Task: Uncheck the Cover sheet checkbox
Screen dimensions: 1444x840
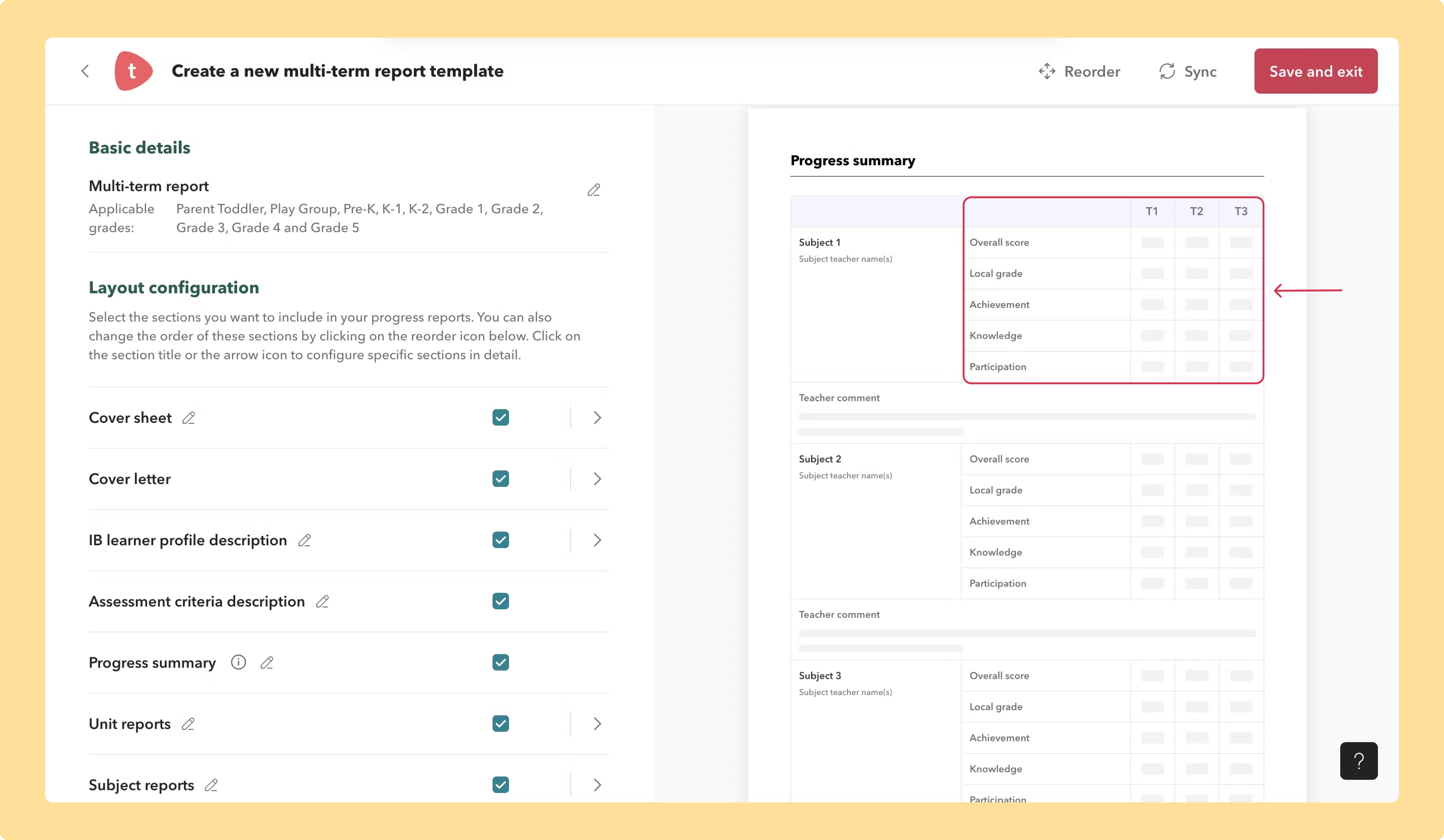Action: [x=501, y=417]
